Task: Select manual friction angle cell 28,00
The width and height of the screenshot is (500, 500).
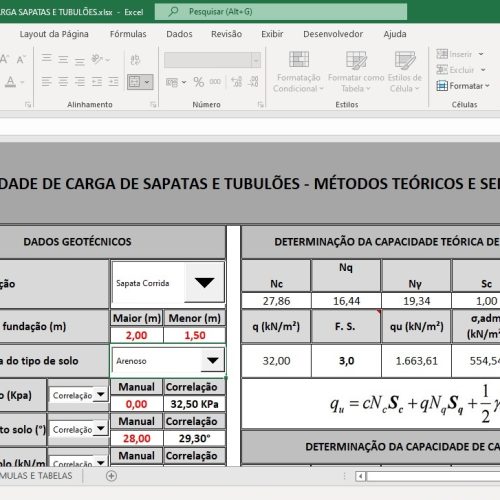Action: (137, 438)
